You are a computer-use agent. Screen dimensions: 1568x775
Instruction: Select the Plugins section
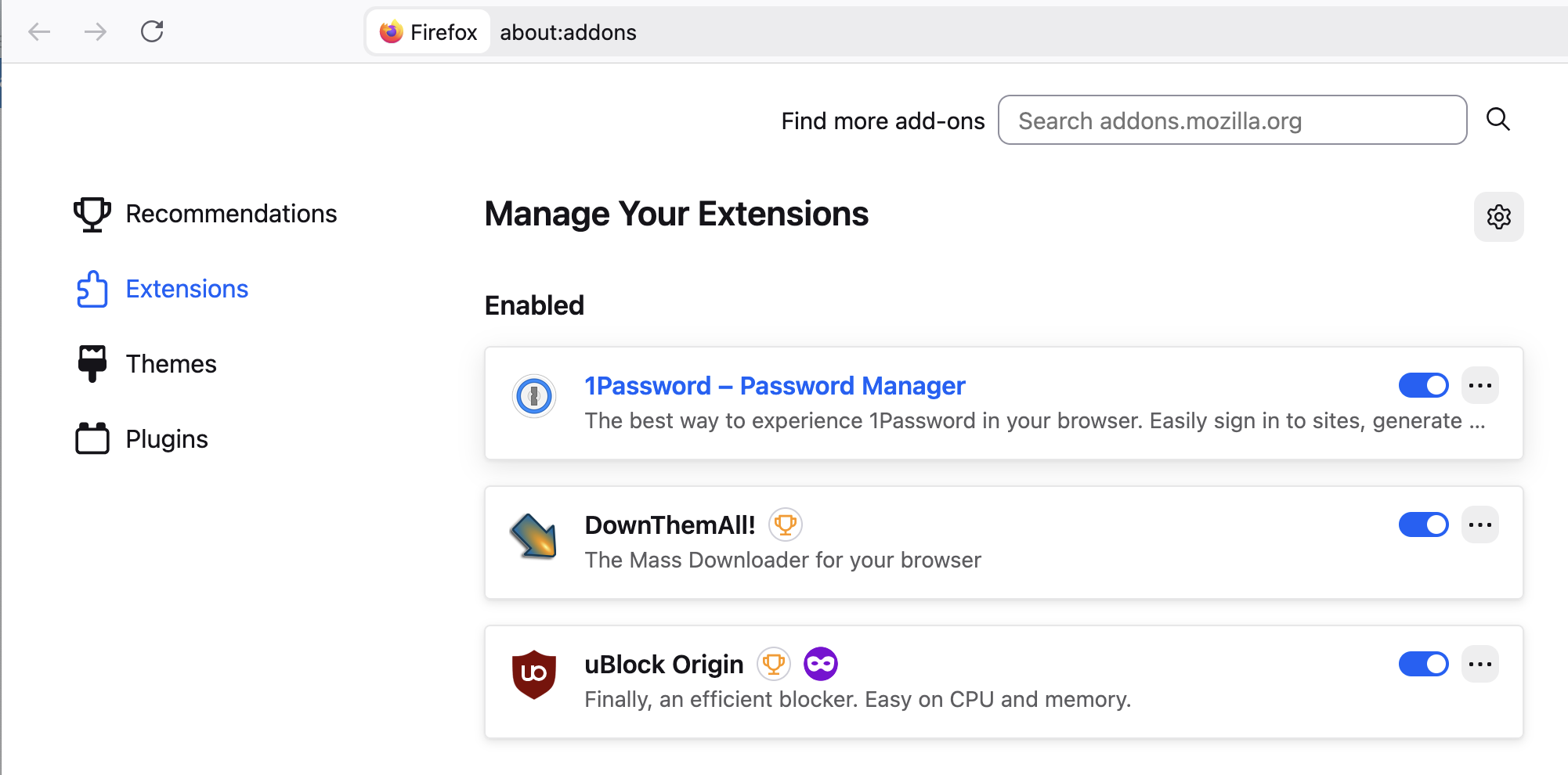click(166, 438)
